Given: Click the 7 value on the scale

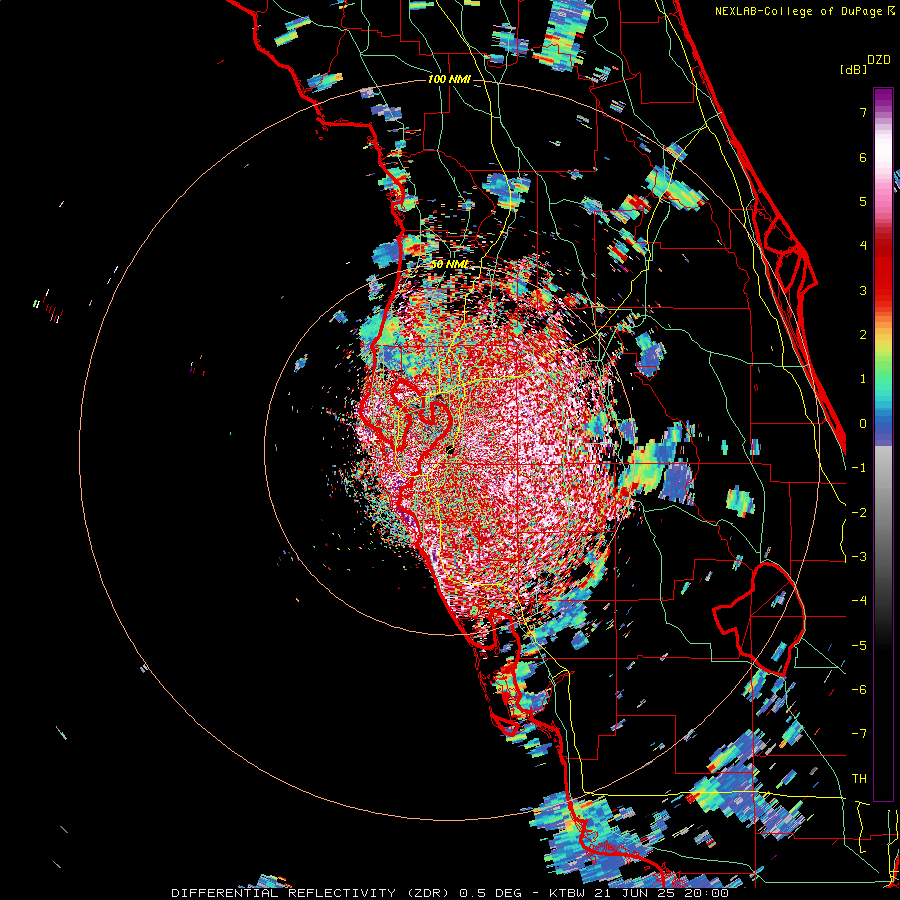Looking at the screenshot, I should pyautogui.click(x=863, y=112).
